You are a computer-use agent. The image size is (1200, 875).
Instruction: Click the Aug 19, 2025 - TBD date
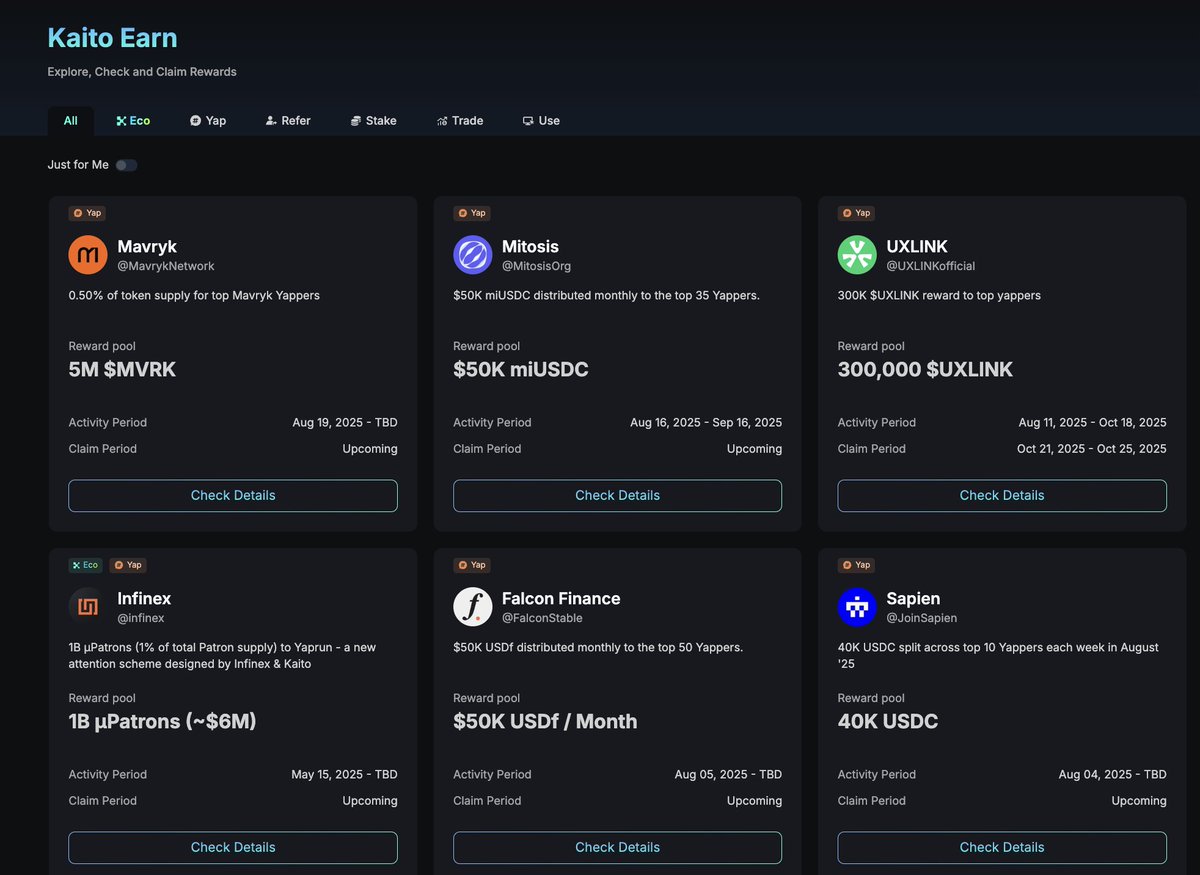click(345, 423)
